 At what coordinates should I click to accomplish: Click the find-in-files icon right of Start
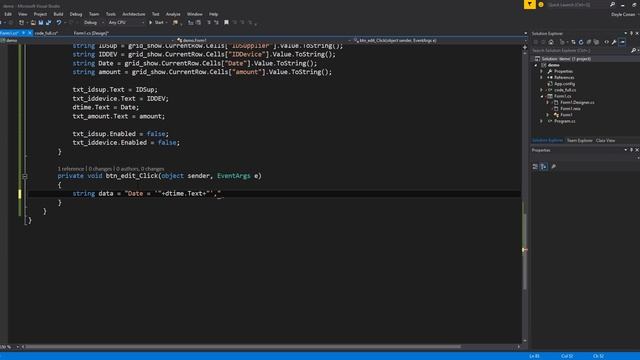click(176, 22)
